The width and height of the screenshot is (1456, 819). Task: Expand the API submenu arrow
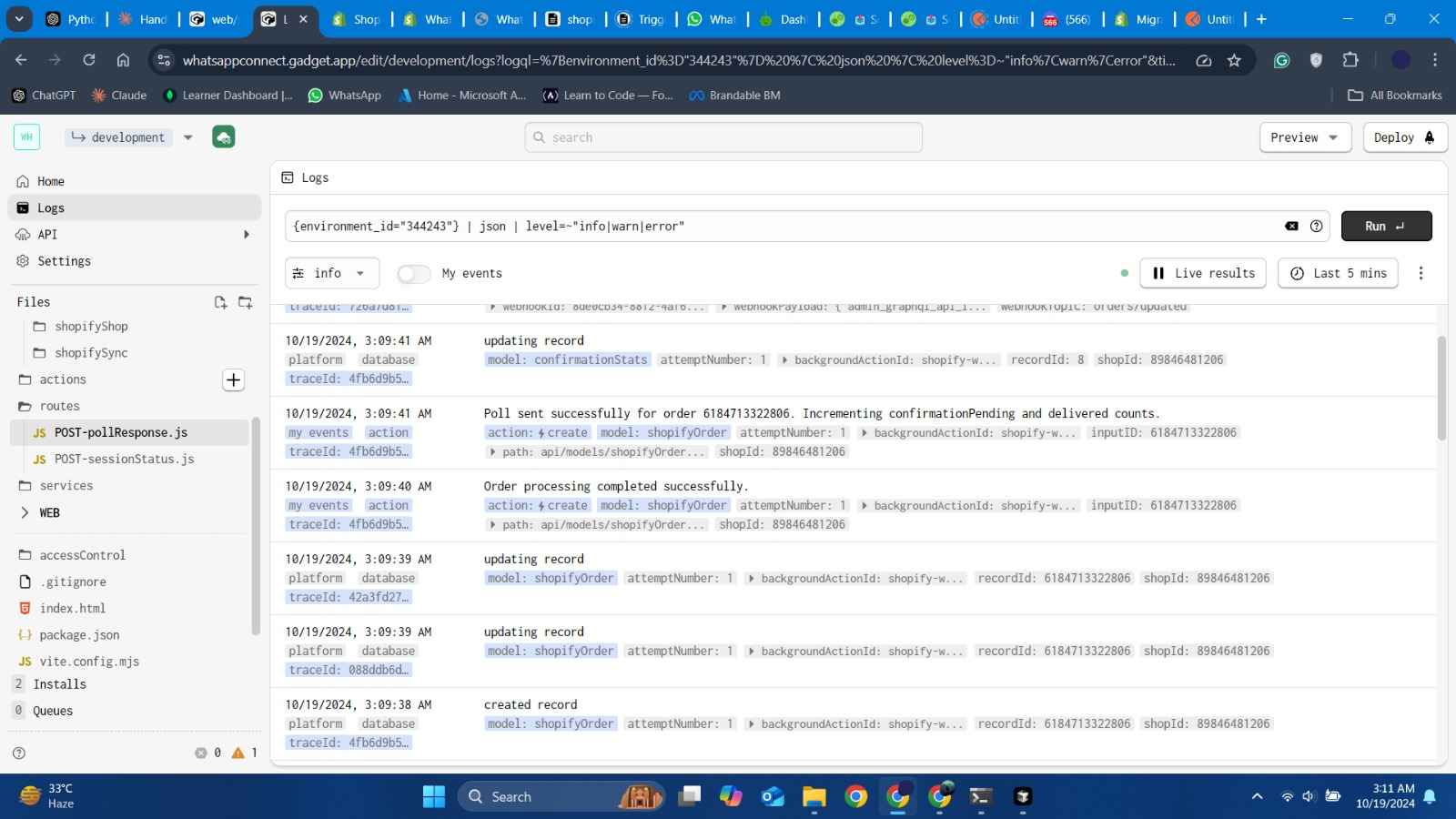pos(246,235)
